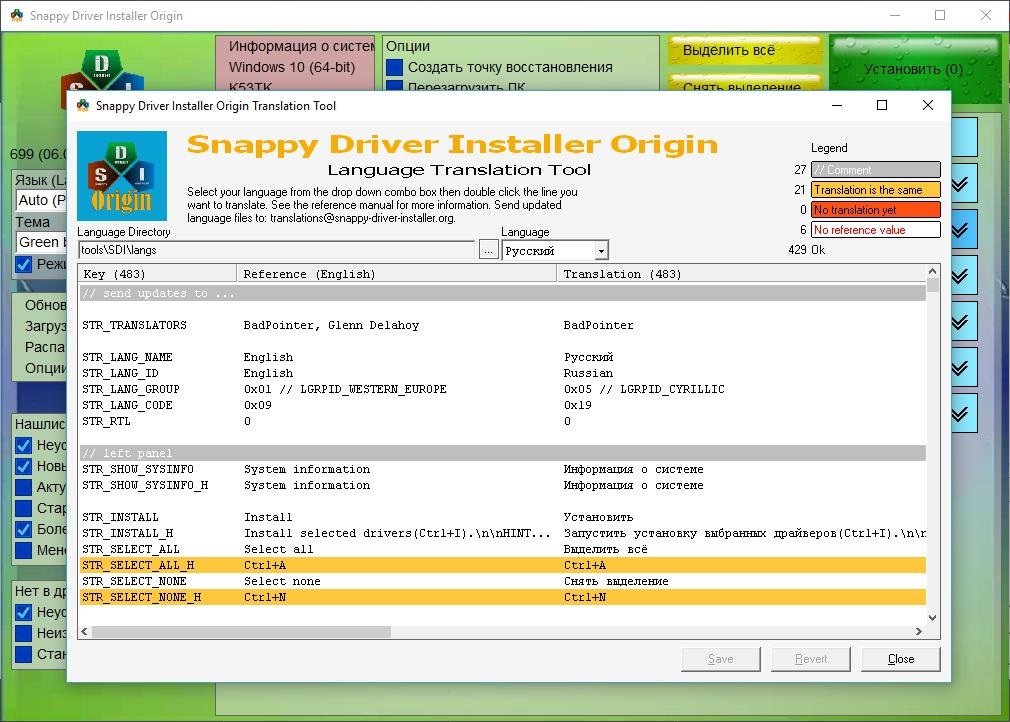Open the Язык dropdown set to Auto

tap(40, 200)
